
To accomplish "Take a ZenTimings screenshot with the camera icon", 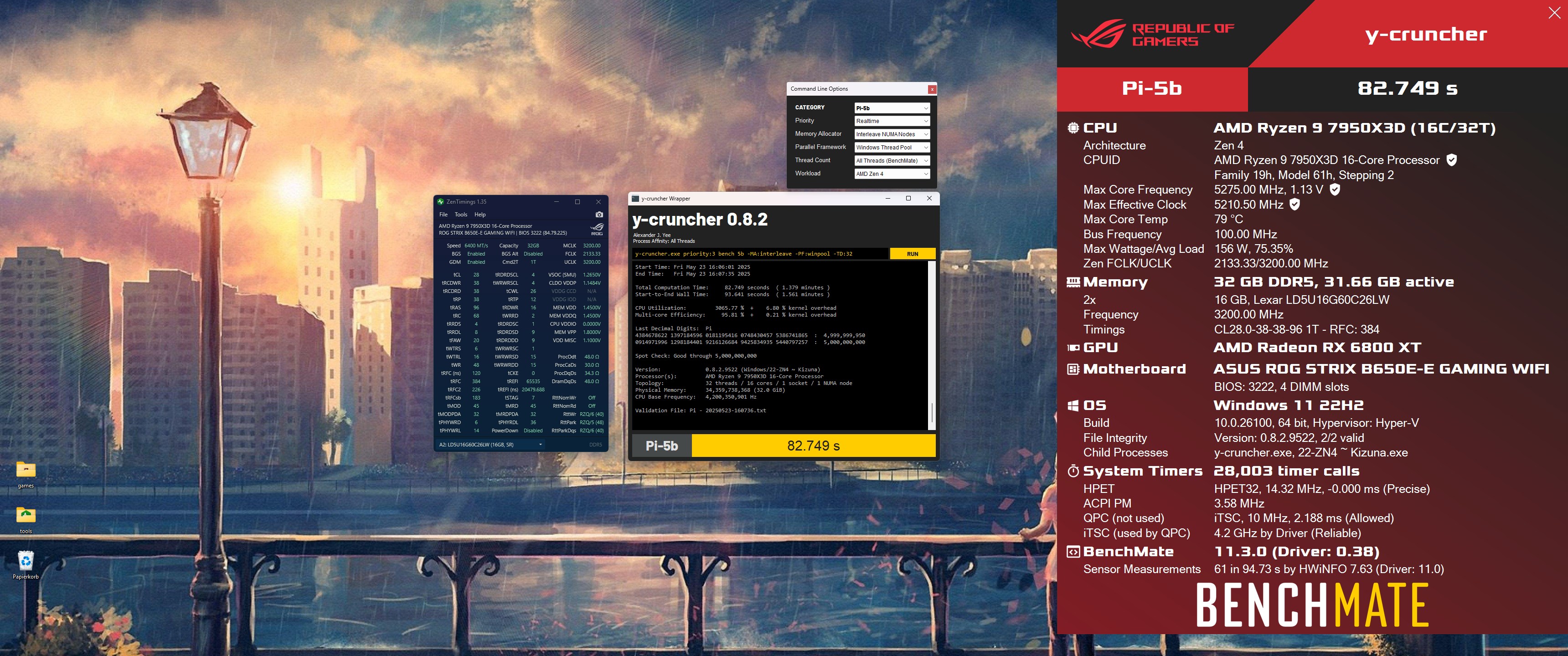I will [x=599, y=214].
